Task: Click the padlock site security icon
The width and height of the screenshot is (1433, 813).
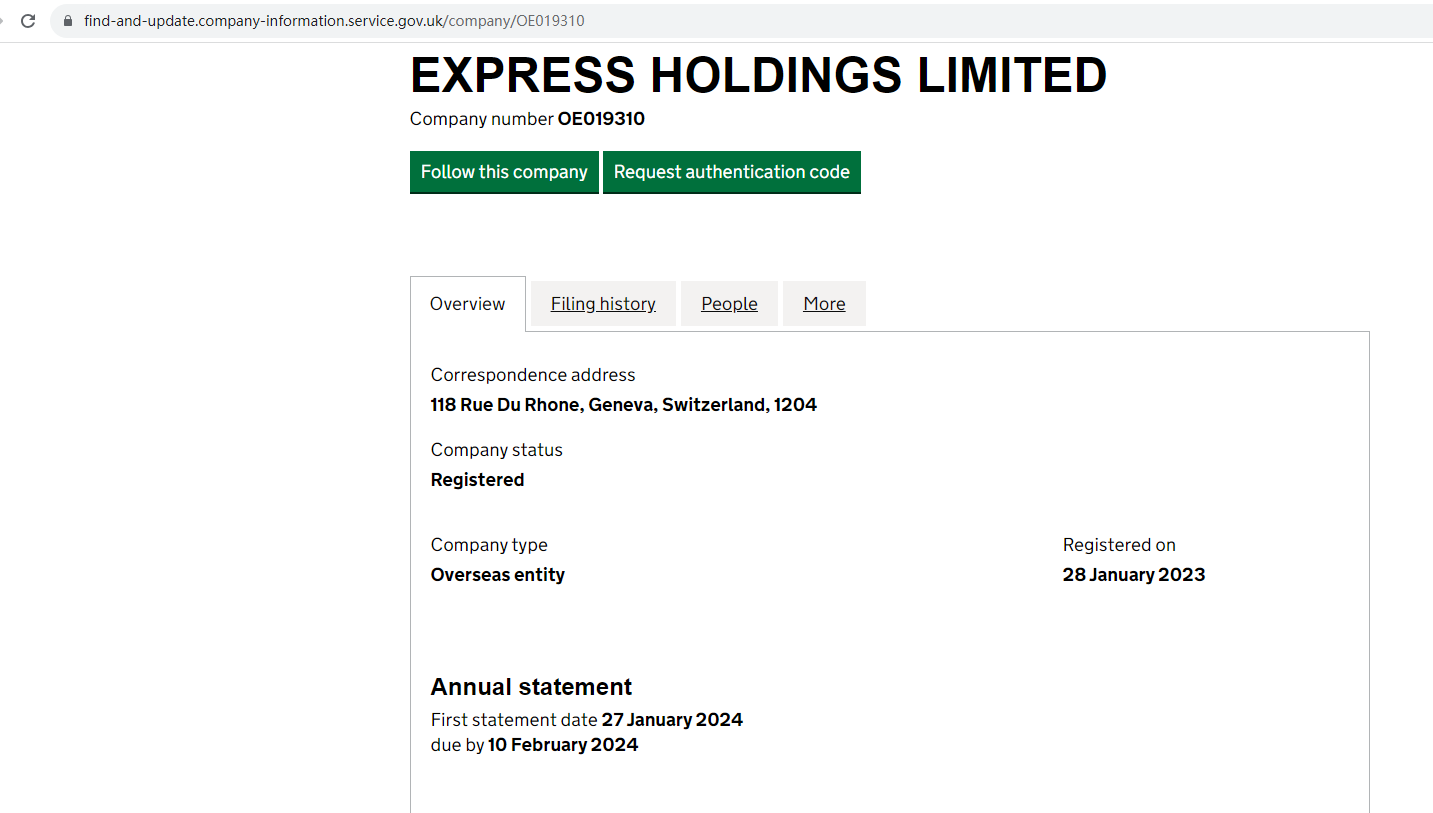Action: [68, 21]
